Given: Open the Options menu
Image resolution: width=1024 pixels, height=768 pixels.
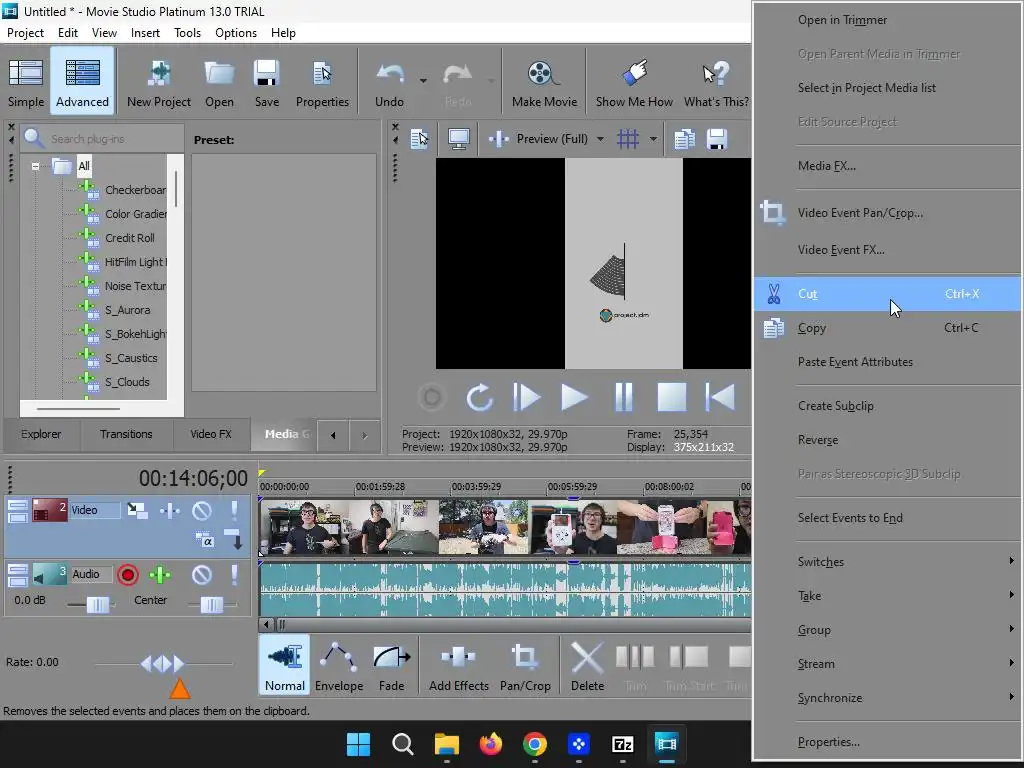Looking at the screenshot, I should click(236, 33).
